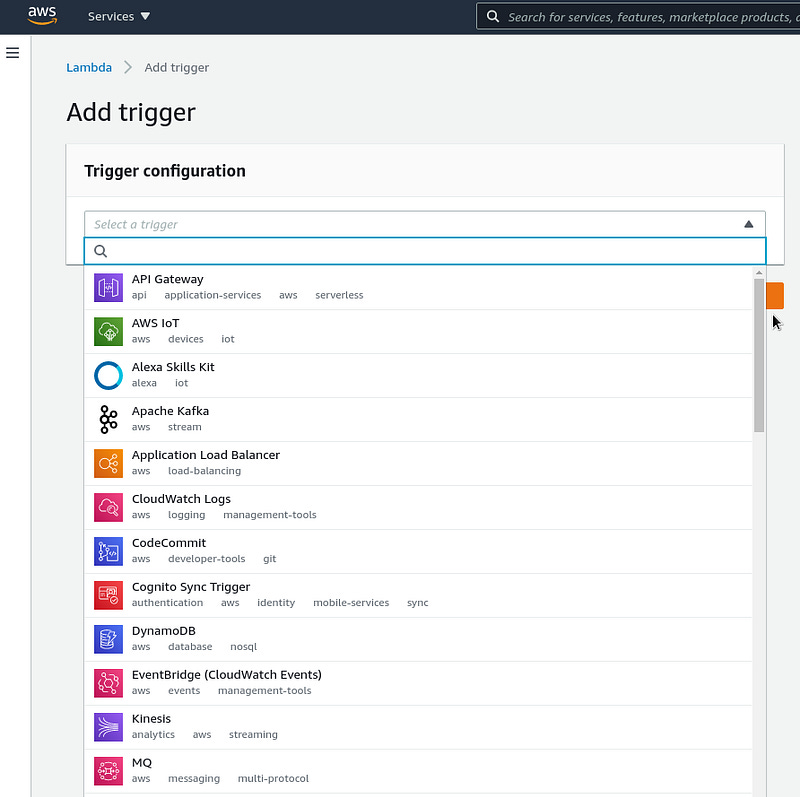
Task: Select Application Load Balancer option
Action: pyautogui.click(x=418, y=463)
